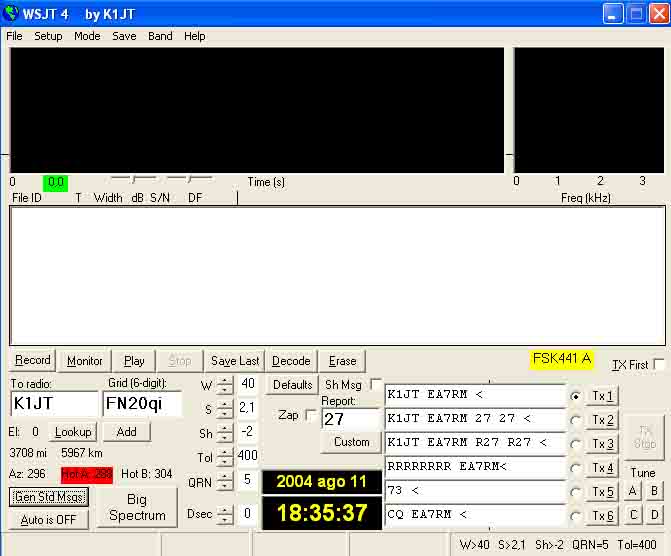This screenshot has width=671, height=556.
Task: Click the Record button
Action: pos(33,360)
